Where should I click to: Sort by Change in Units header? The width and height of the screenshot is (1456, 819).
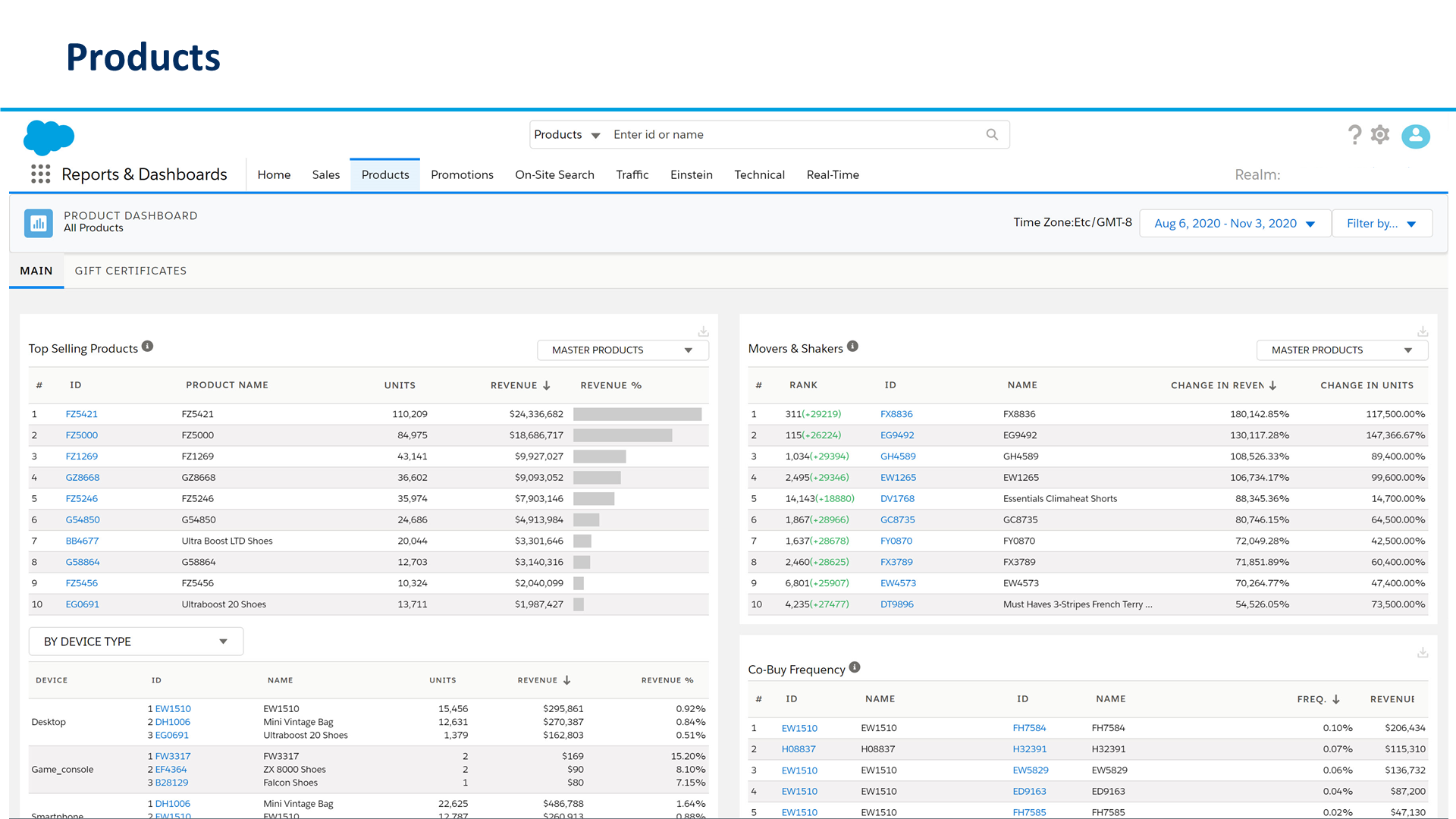click(x=1367, y=385)
